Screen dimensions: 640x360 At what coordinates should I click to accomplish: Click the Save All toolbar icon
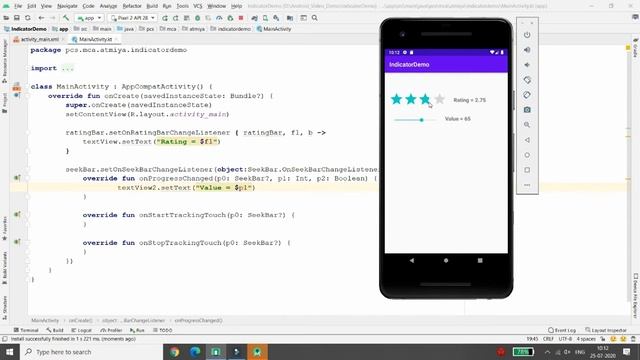point(17,18)
